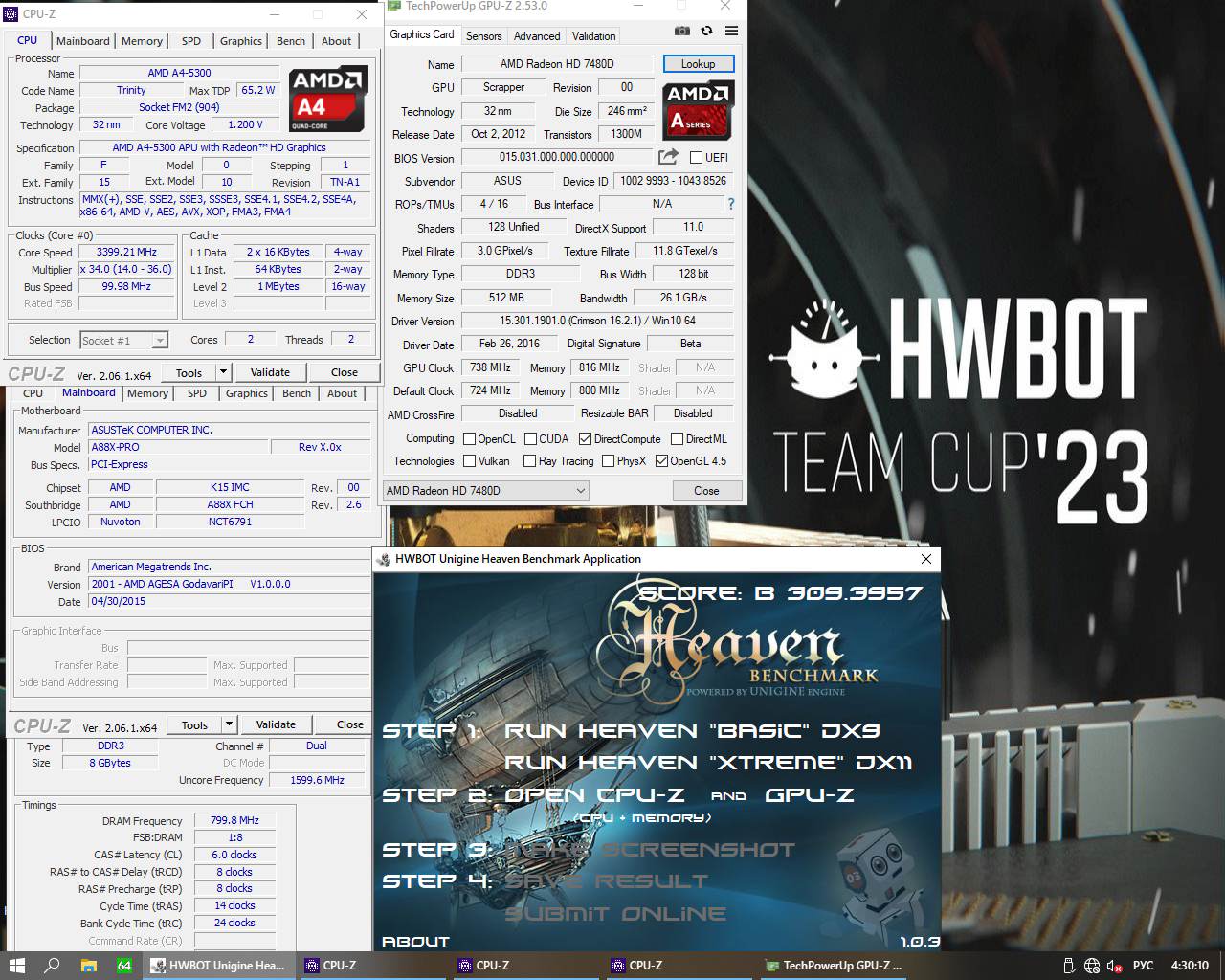The height and width of the screenshot is (980, 1225).
Task: Click the Bus Interface question mark icon
Action: 731,204
